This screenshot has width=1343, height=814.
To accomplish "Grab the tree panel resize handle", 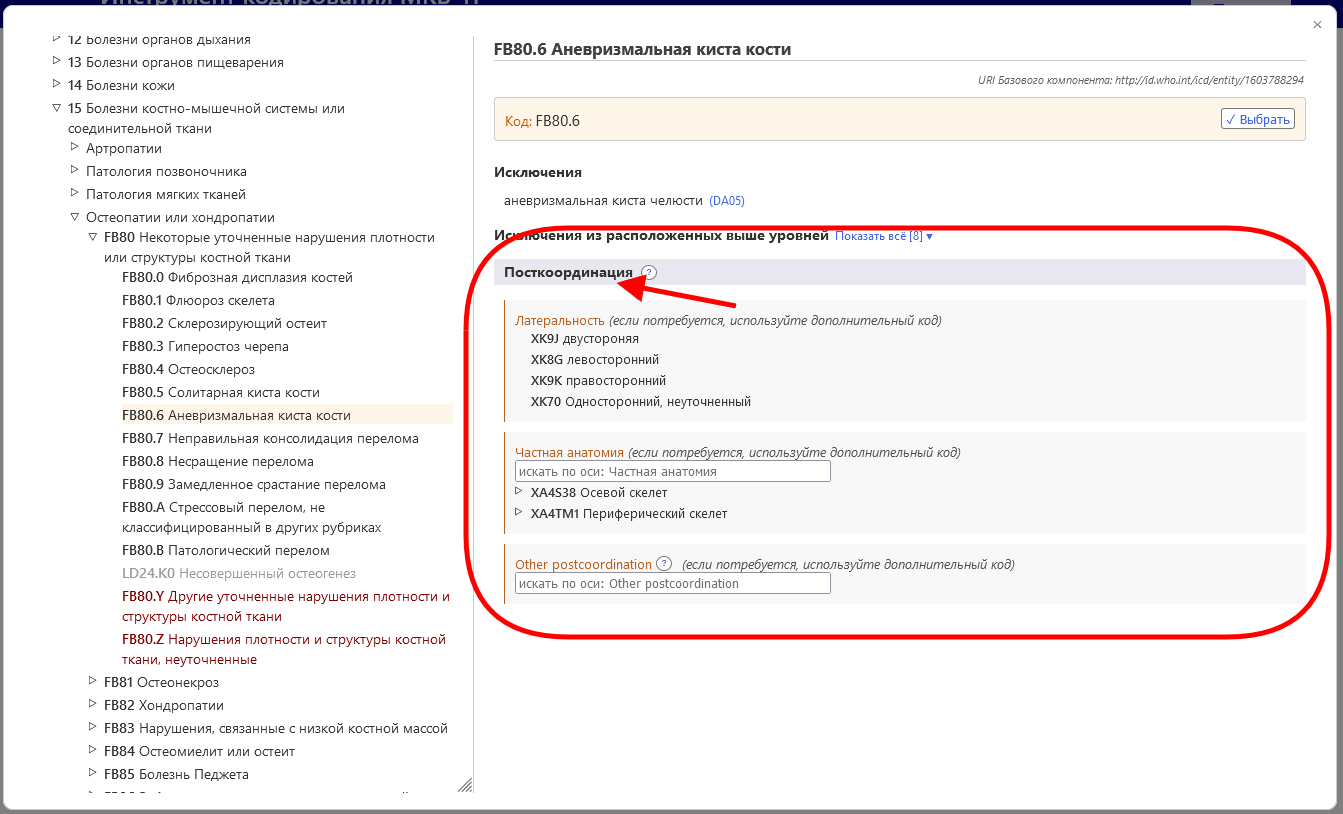I will point(465,785).
